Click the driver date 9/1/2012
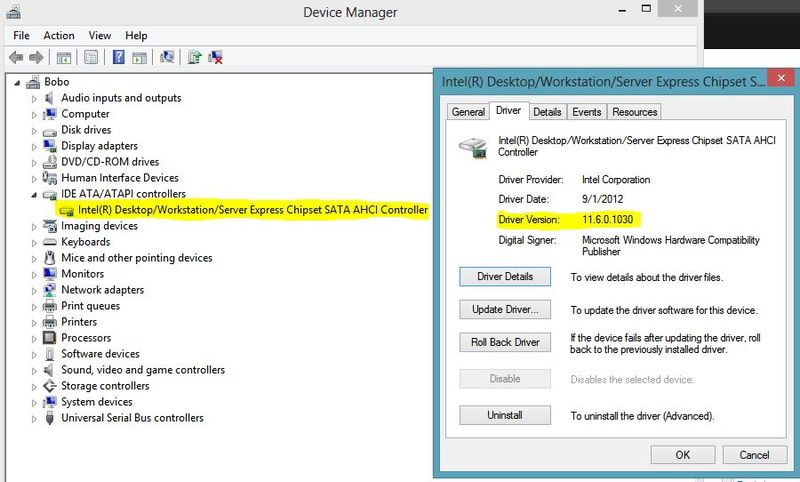This screenshot has width=800, height=482. point(602,199)
